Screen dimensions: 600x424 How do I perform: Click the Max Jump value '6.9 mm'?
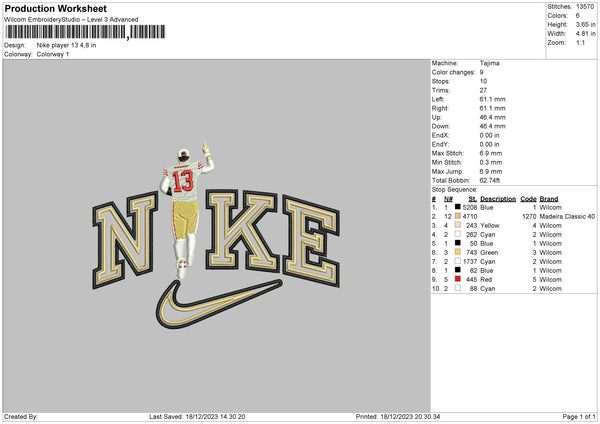pyautogui.click(x=491, y=171)
